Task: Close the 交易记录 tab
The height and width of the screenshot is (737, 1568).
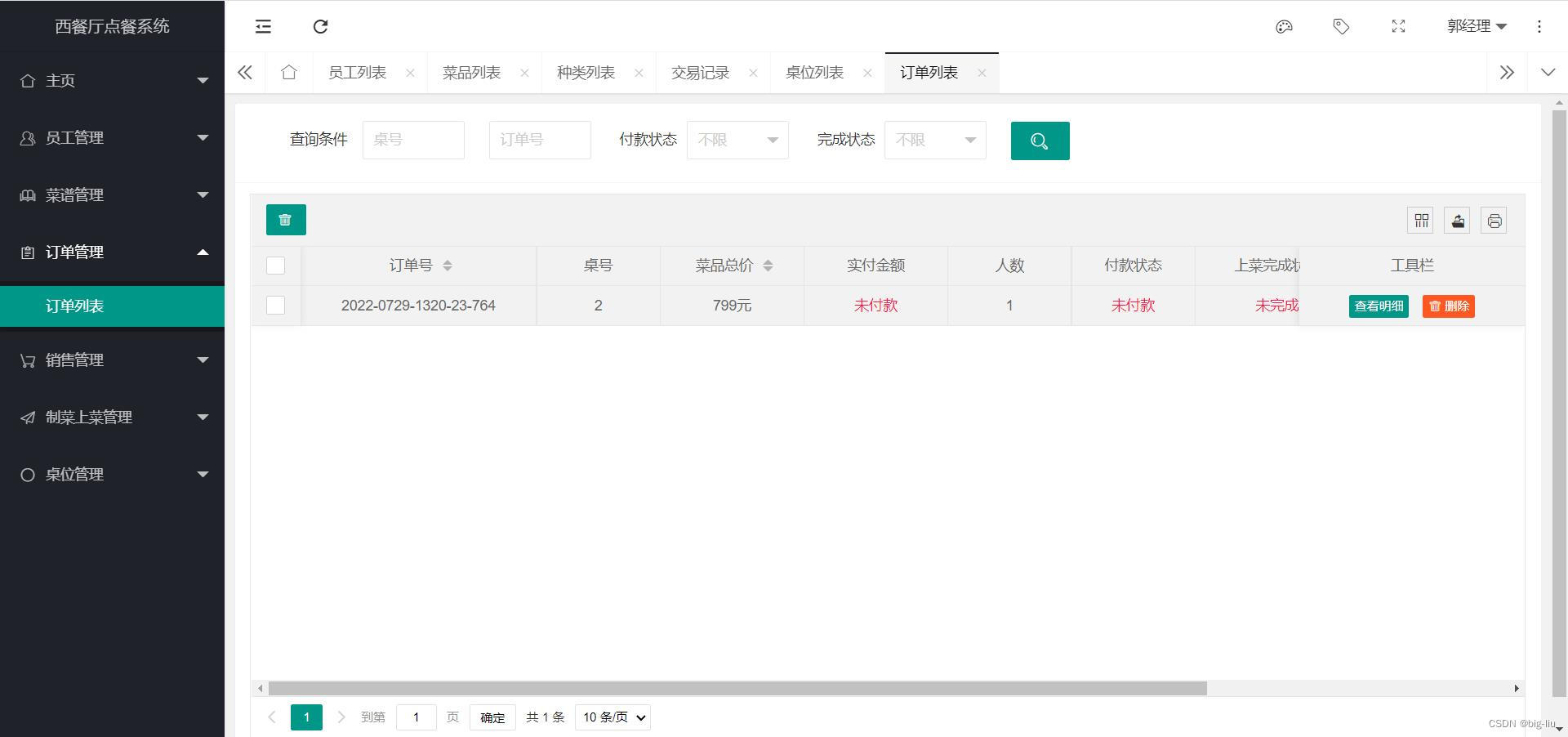Action: pos(753,73)
